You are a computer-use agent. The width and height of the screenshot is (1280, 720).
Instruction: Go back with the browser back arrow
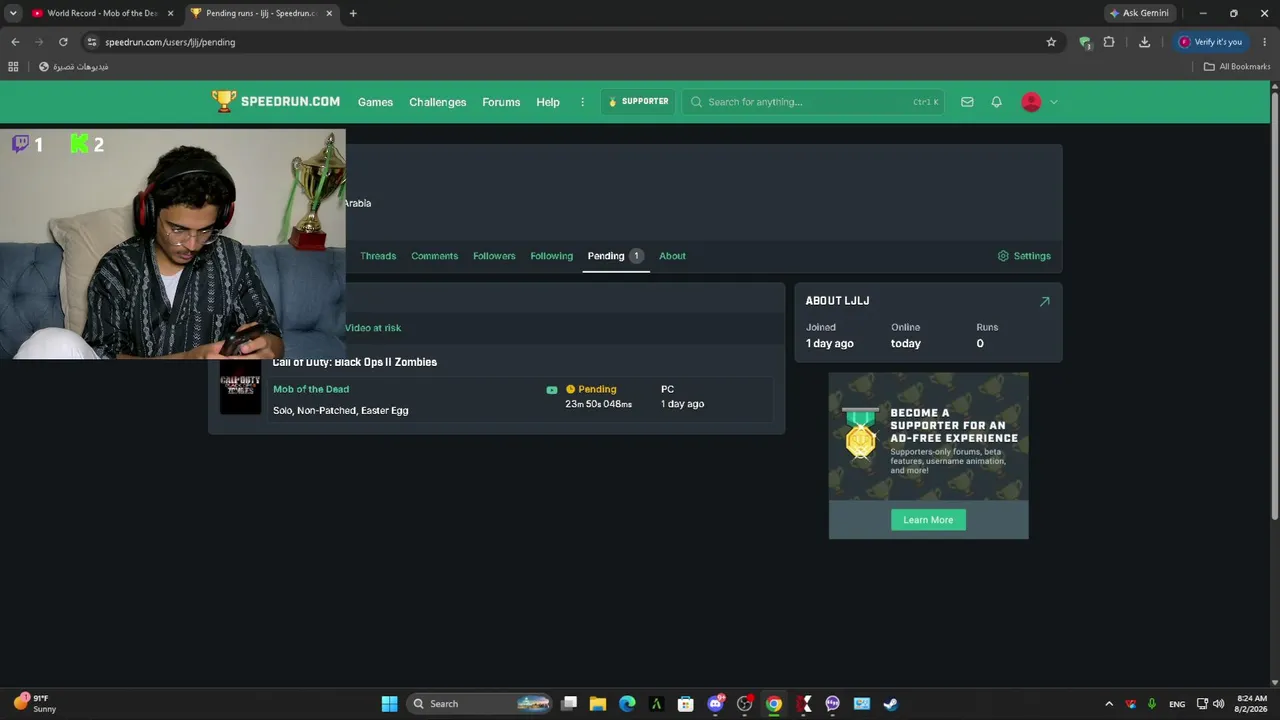pos(15,42)
